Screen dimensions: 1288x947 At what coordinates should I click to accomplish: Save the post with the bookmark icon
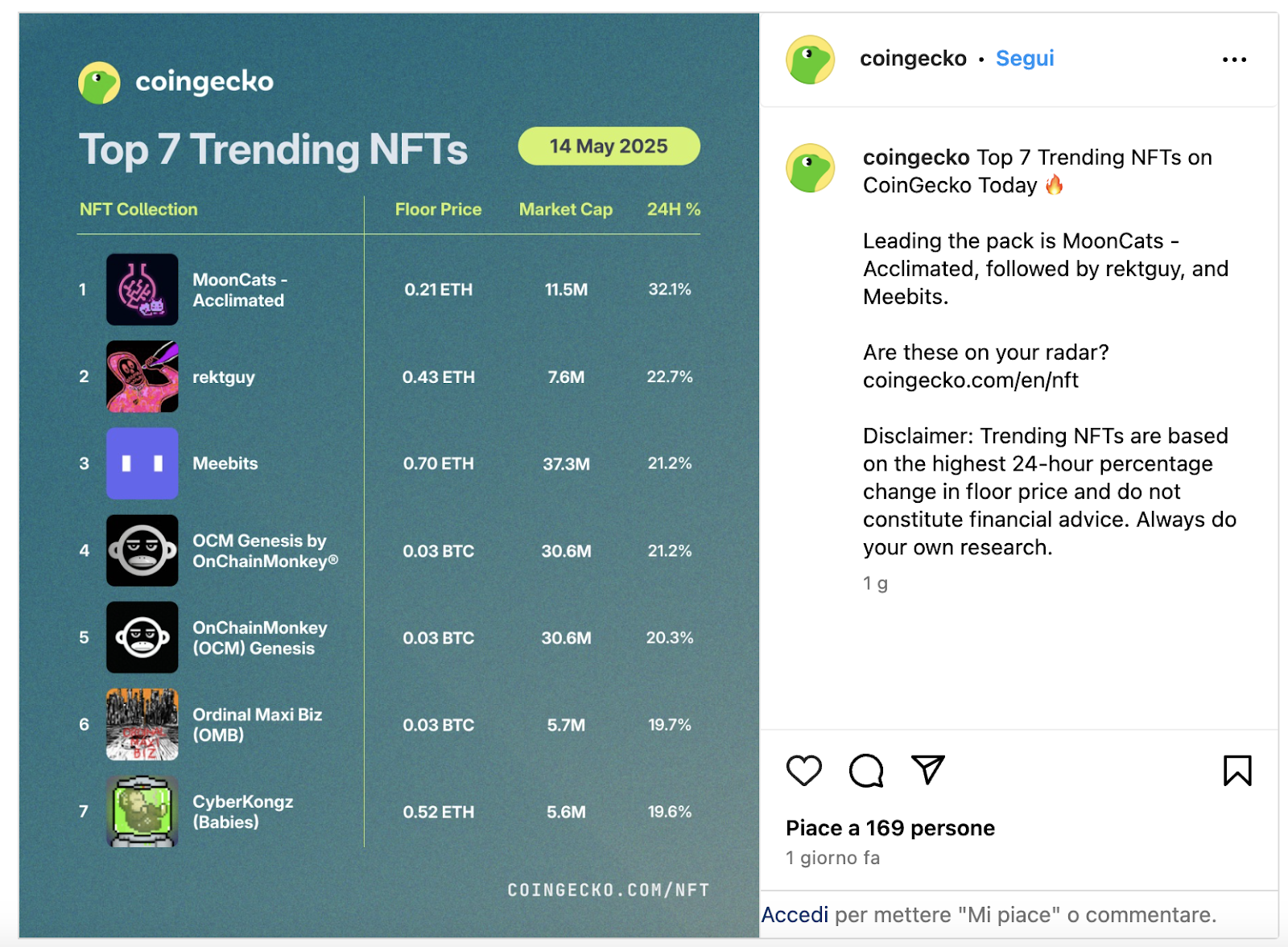coord(1237,770)
